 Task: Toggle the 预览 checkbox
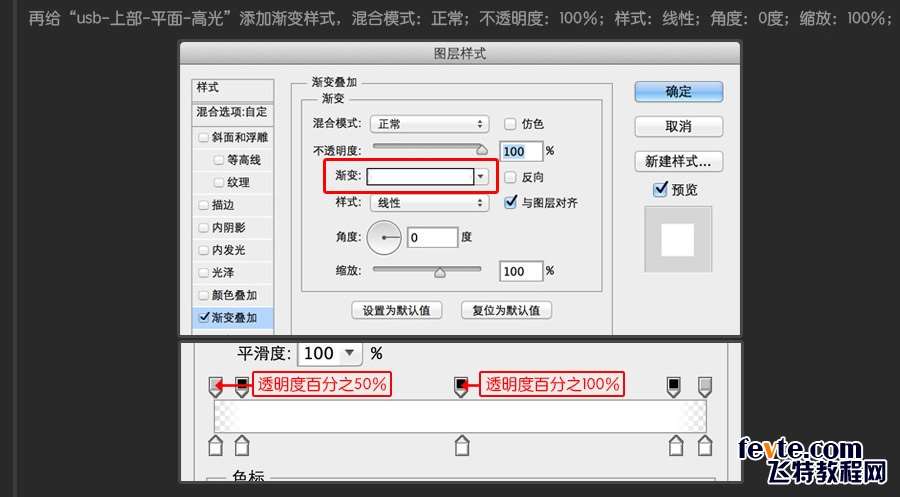click(660, 189)
